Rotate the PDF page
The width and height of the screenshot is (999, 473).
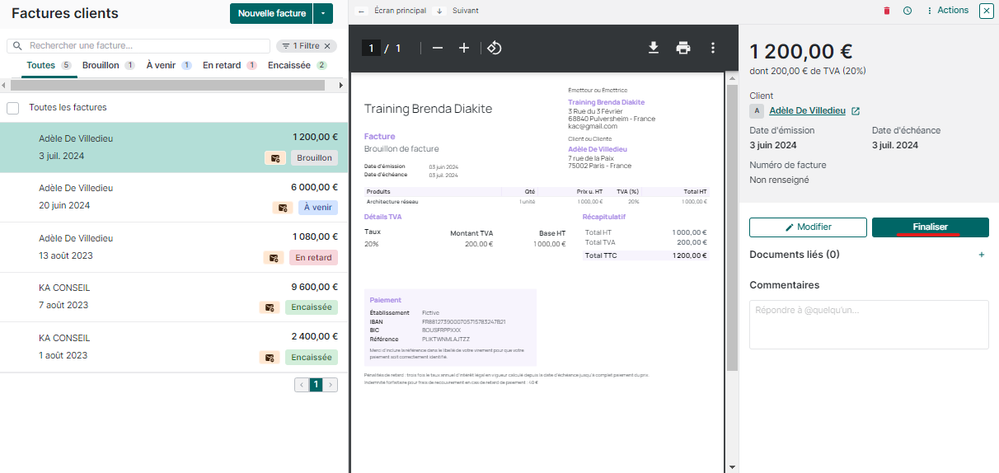click(494, 48)
